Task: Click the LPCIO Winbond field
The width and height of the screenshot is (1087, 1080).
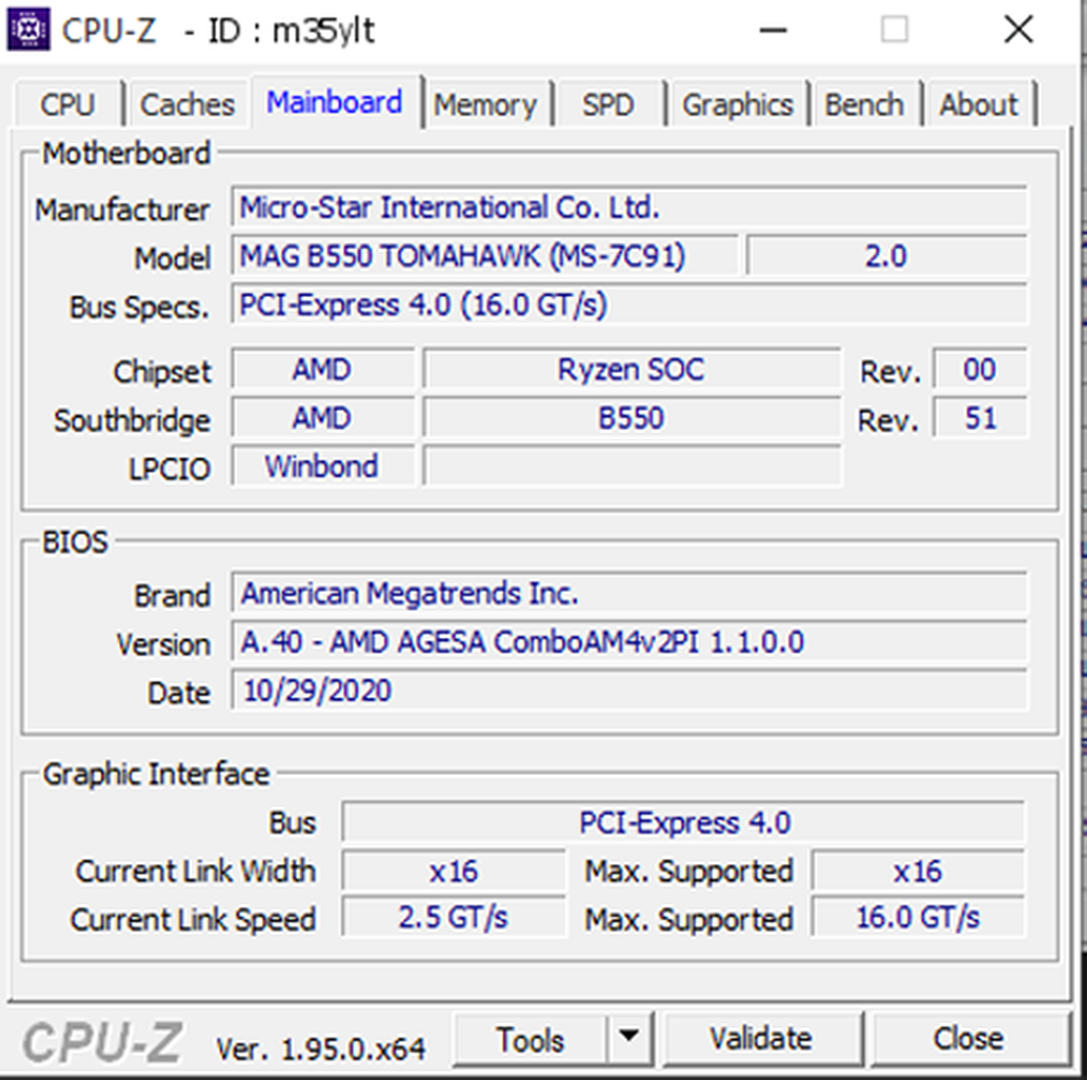Action: pos(323,466)
